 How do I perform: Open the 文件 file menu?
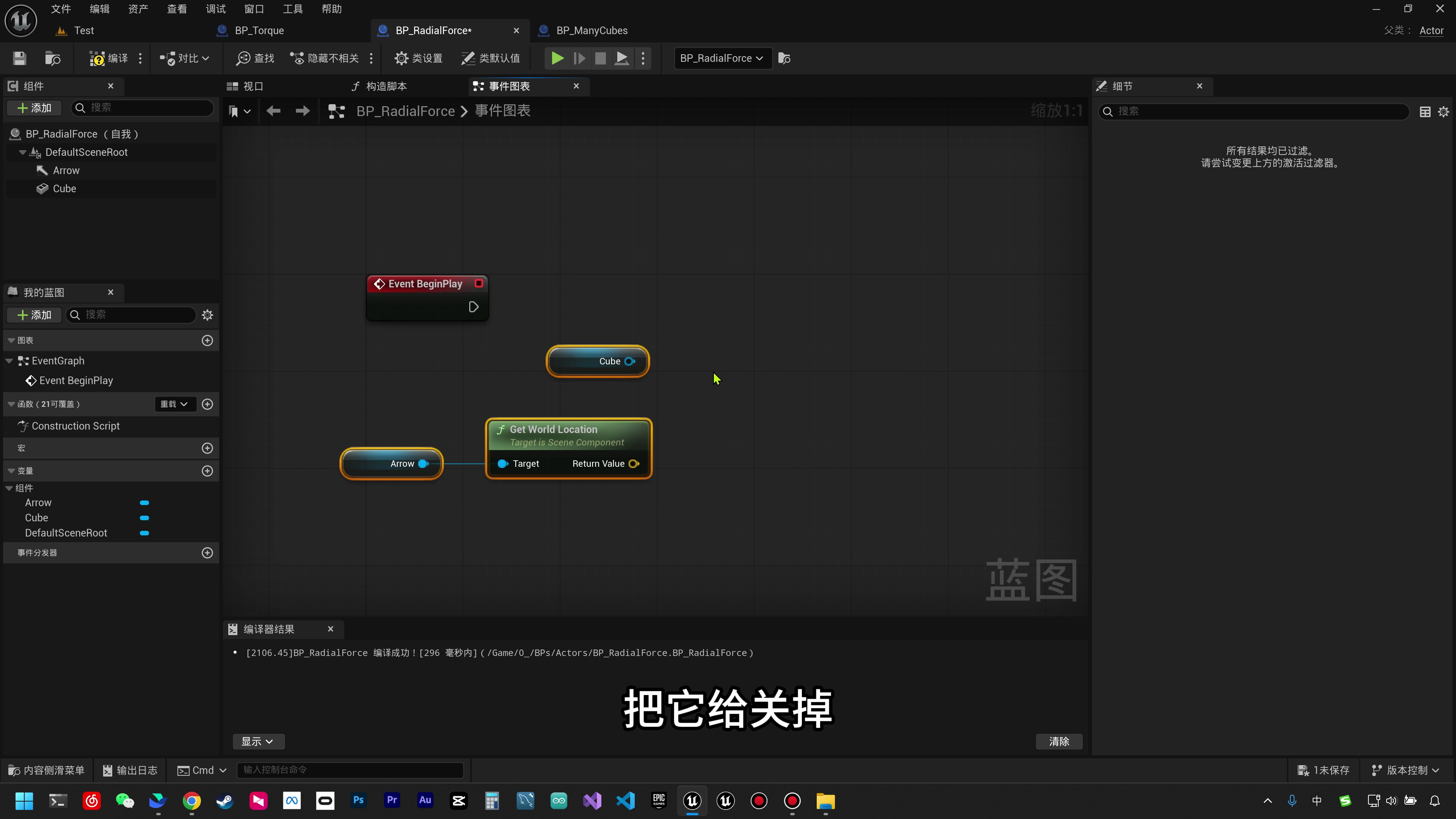click(x=61, y=8)
